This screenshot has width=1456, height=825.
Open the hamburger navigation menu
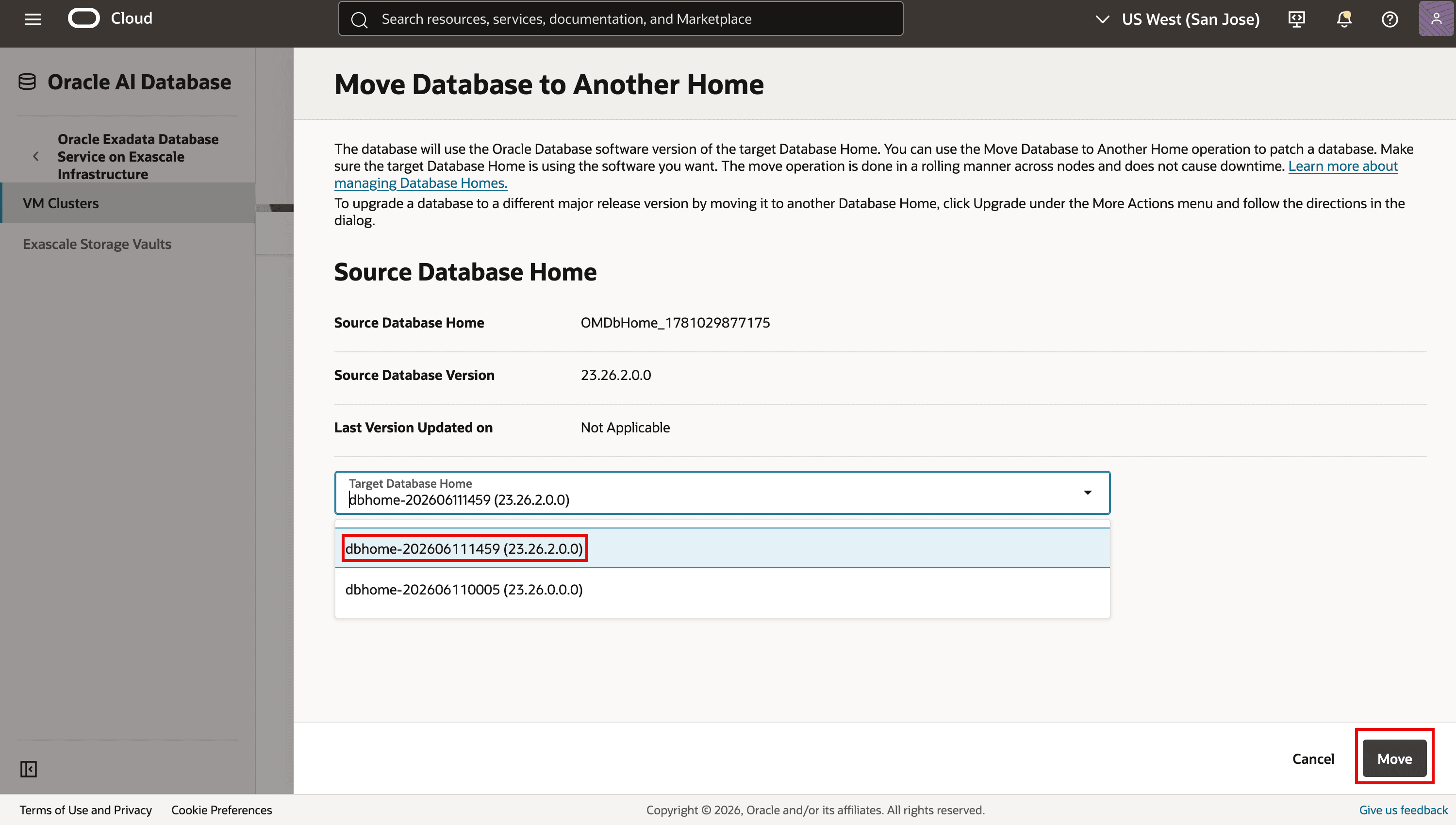[x=33, y=19]
